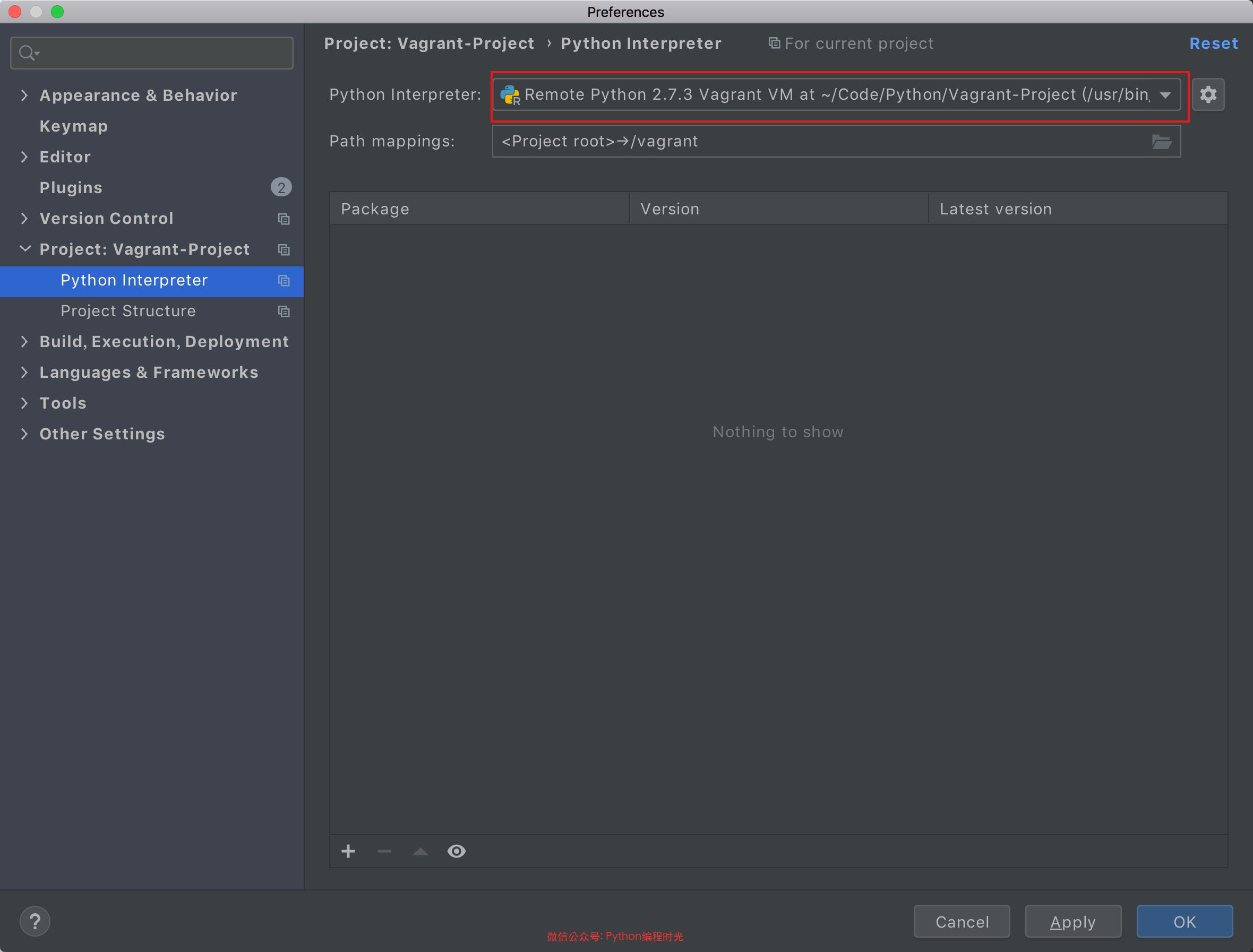This screenshot has height=952, width=1253.
Task: Focus the preferences search field
Action: (x=165, y=53)
